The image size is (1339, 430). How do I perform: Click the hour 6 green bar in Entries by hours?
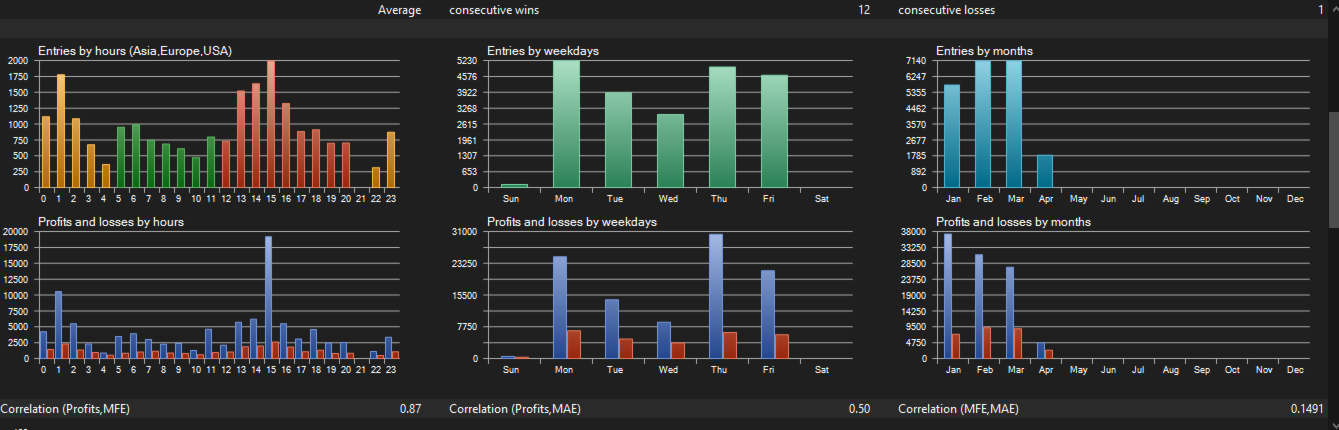136,156
